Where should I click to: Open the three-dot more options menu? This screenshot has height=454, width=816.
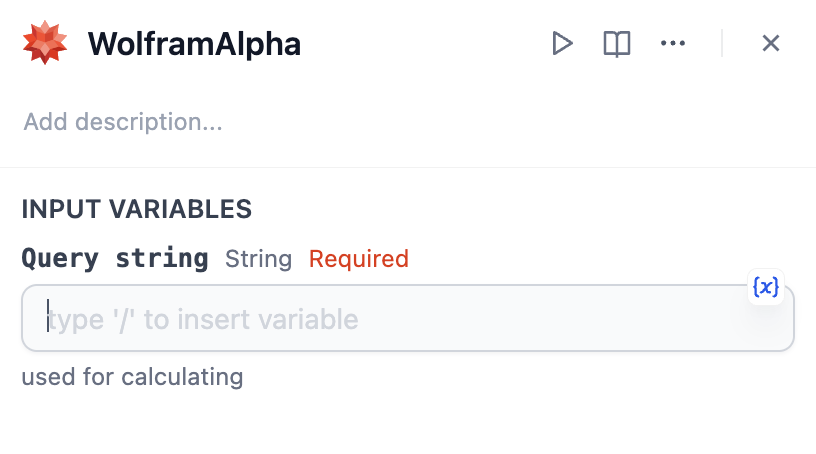tap(673, 43)
